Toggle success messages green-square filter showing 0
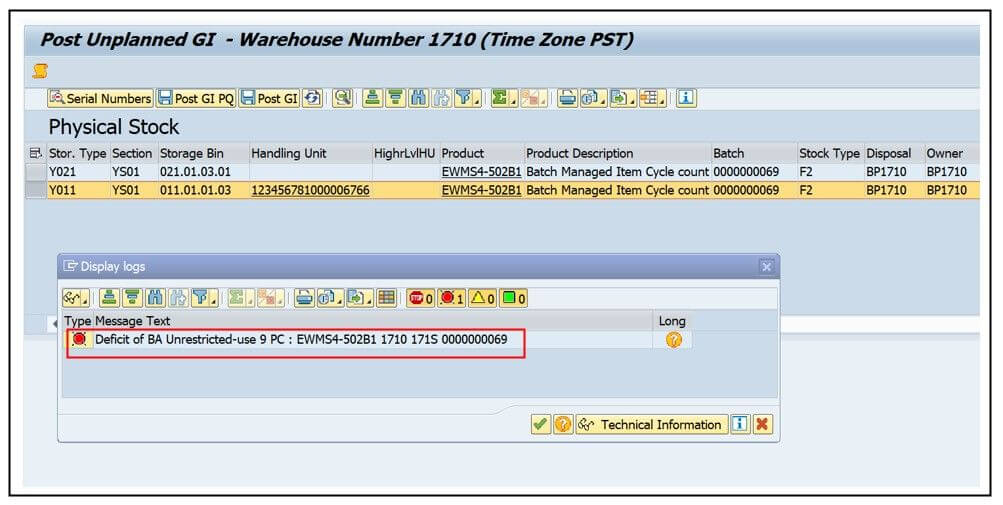Viewport: 1003px width, 505px height. [513, 298]
